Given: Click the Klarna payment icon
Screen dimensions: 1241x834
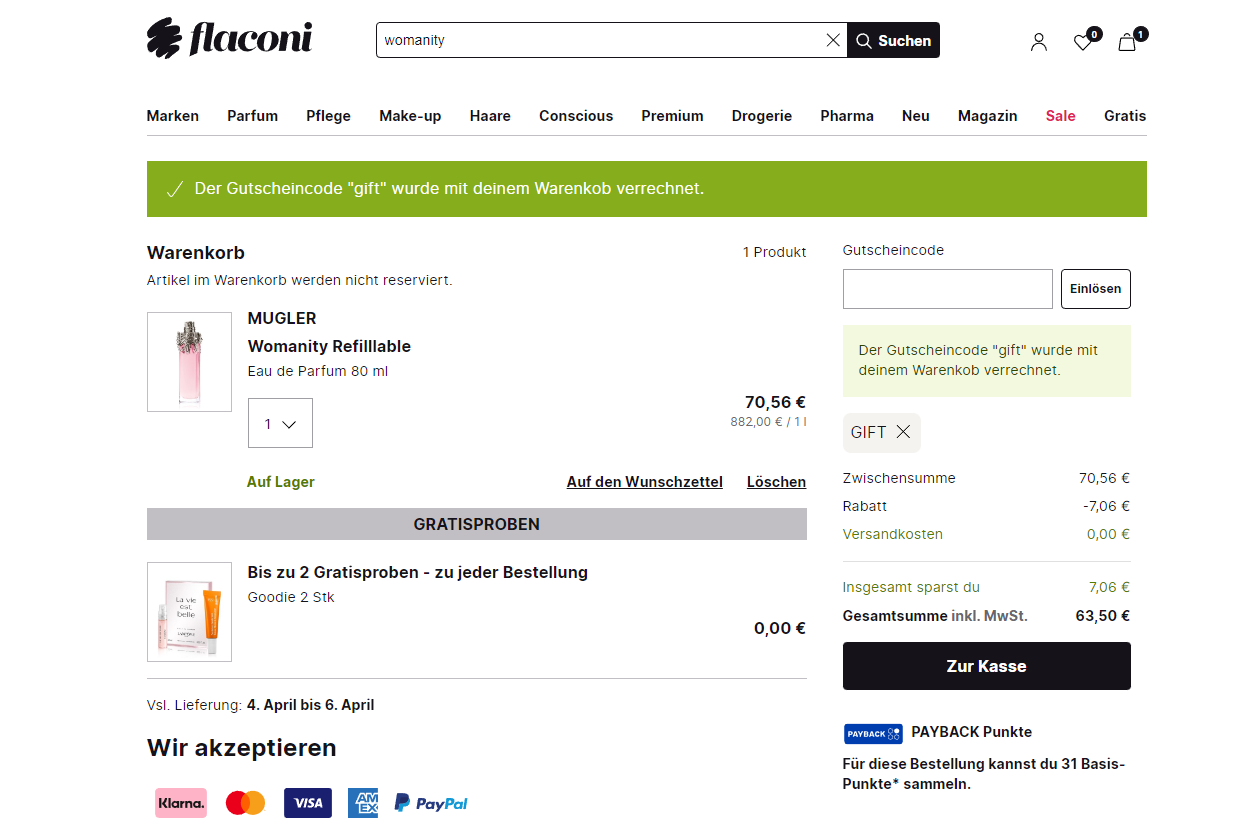Looking at the screenshot, I should (181, 802).
